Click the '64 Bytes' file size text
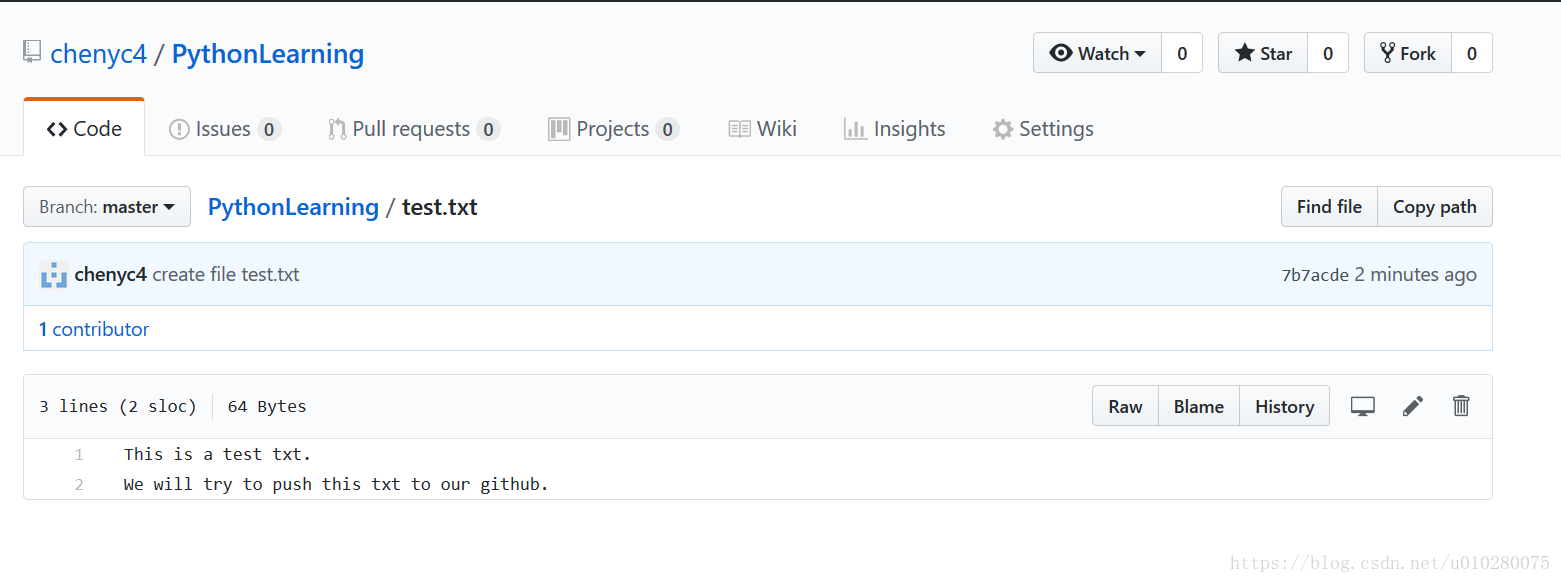The image size is (1561, 583). click(x=267, y=406)
